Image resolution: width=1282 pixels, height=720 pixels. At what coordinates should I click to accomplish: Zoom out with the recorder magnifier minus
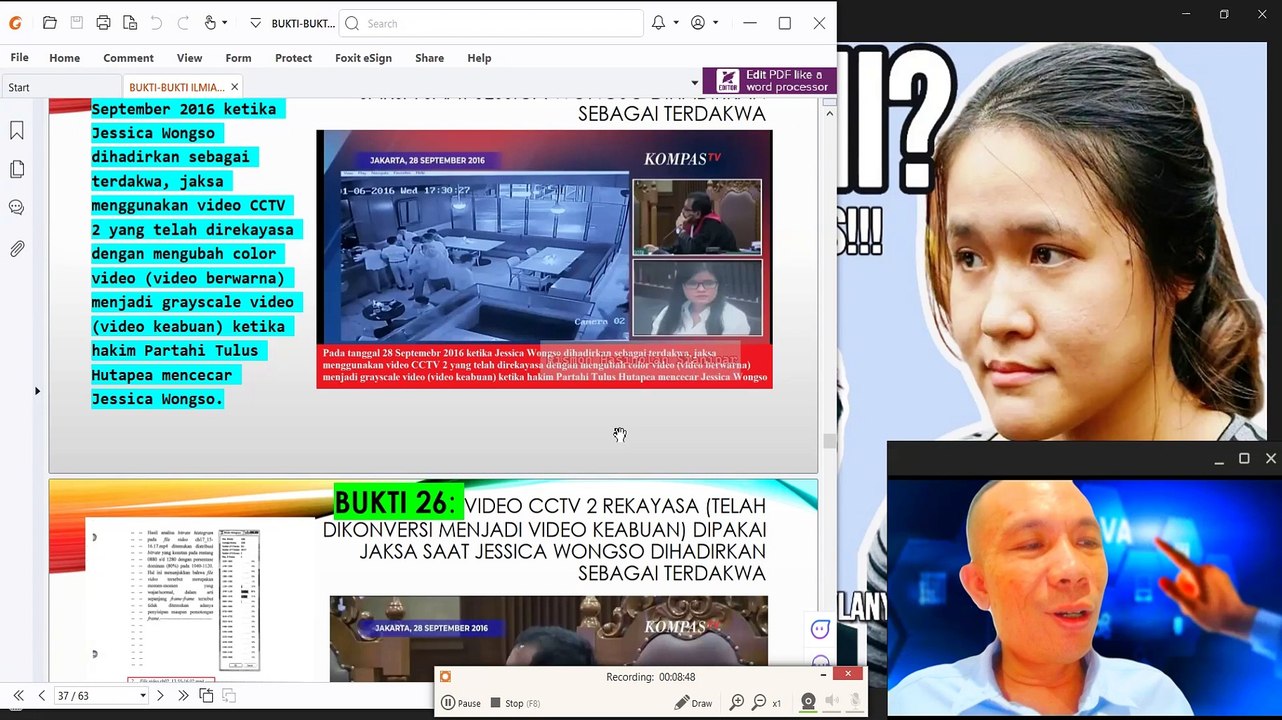pyautogui.click(x=759, y=703)
